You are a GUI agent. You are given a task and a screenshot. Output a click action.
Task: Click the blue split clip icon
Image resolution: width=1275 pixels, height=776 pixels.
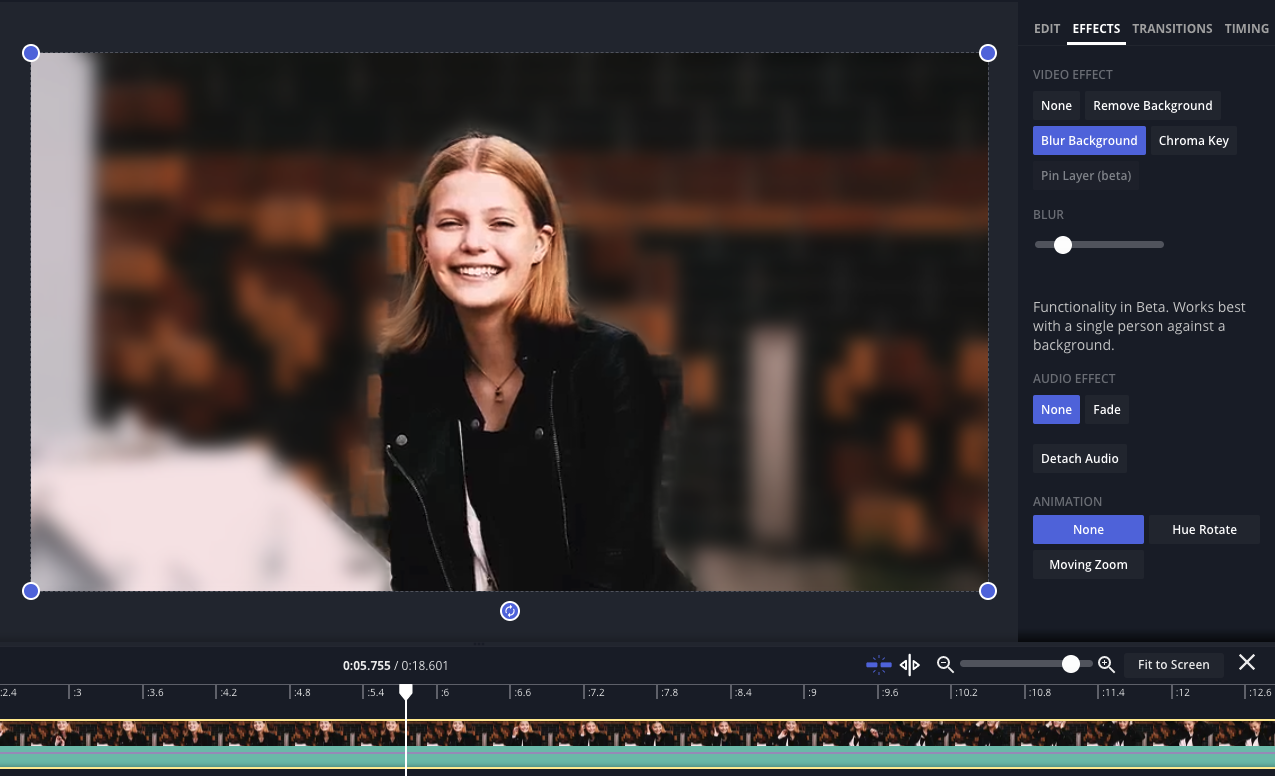[878, 664]
